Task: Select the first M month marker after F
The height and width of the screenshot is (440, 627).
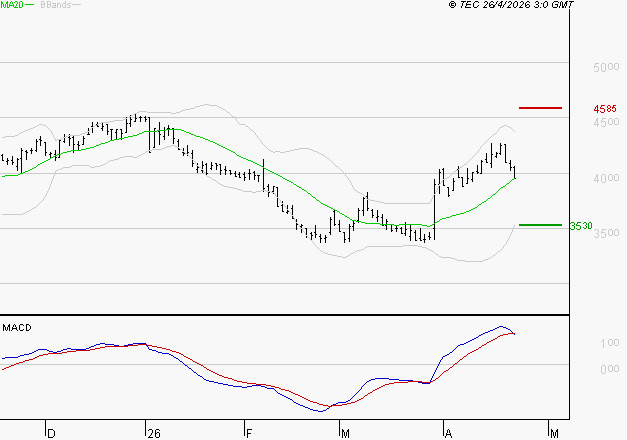Action: (x=345, y=434)
